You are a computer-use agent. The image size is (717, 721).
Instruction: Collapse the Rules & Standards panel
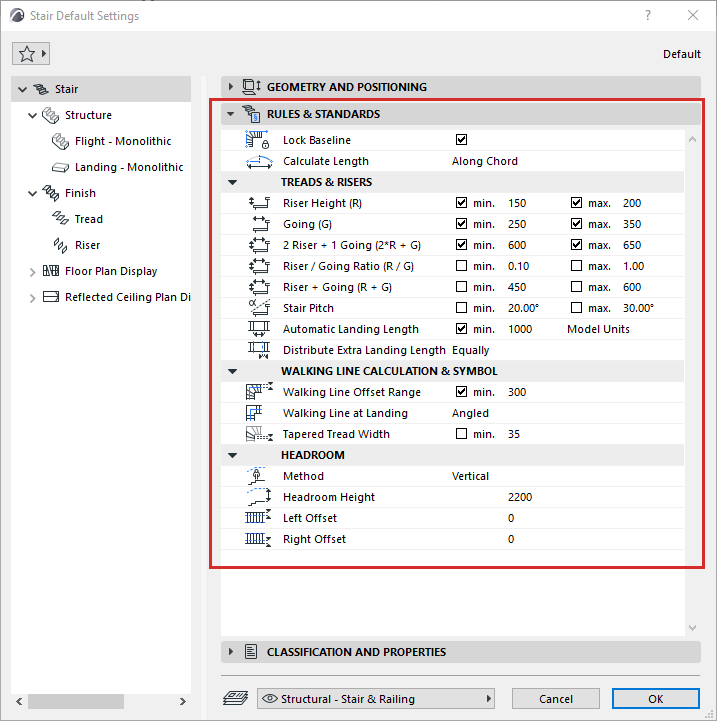pos(231,114)
